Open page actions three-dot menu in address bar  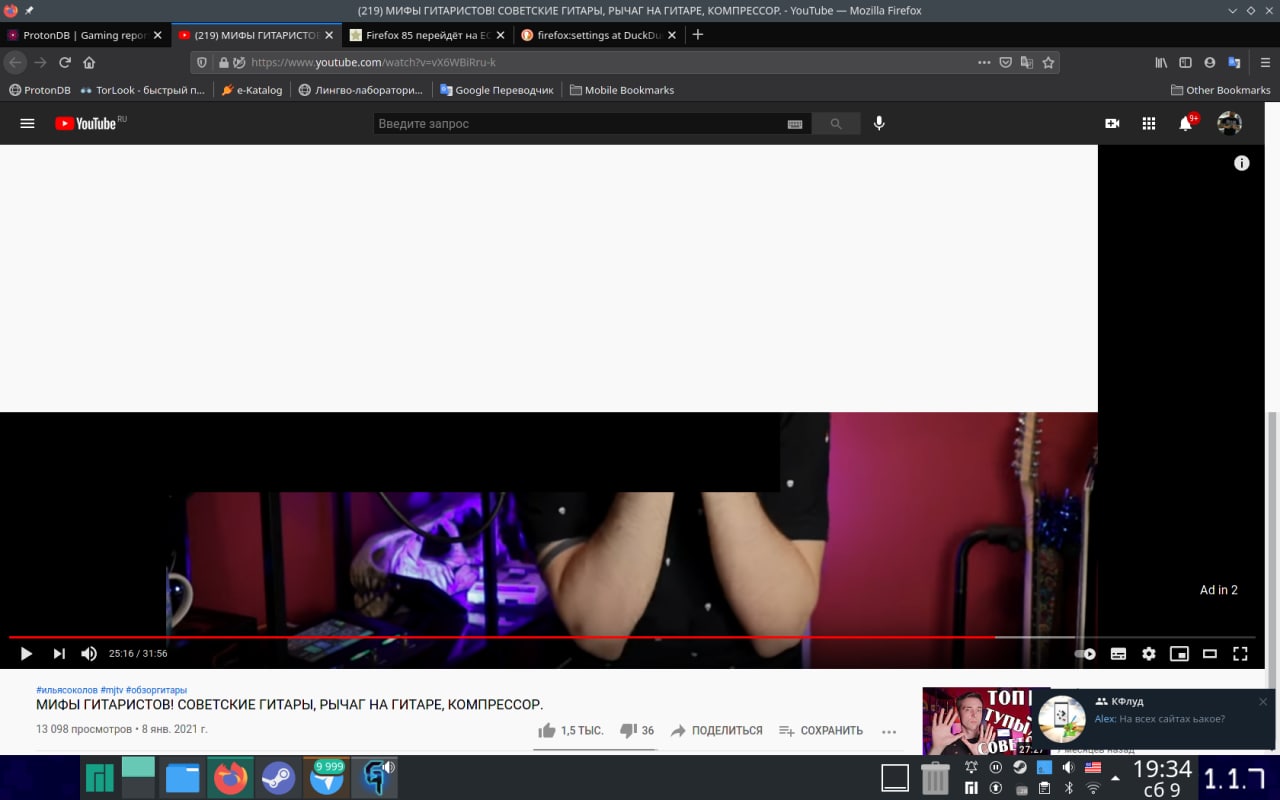(984, 62)
